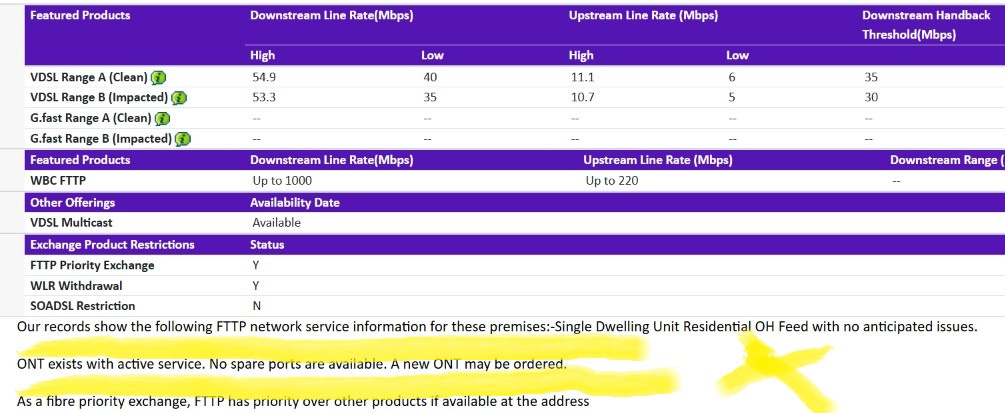Select the VDSL Range A (Clean) row label
Screen dimensions: 1005x413
(x=89, y=78)
